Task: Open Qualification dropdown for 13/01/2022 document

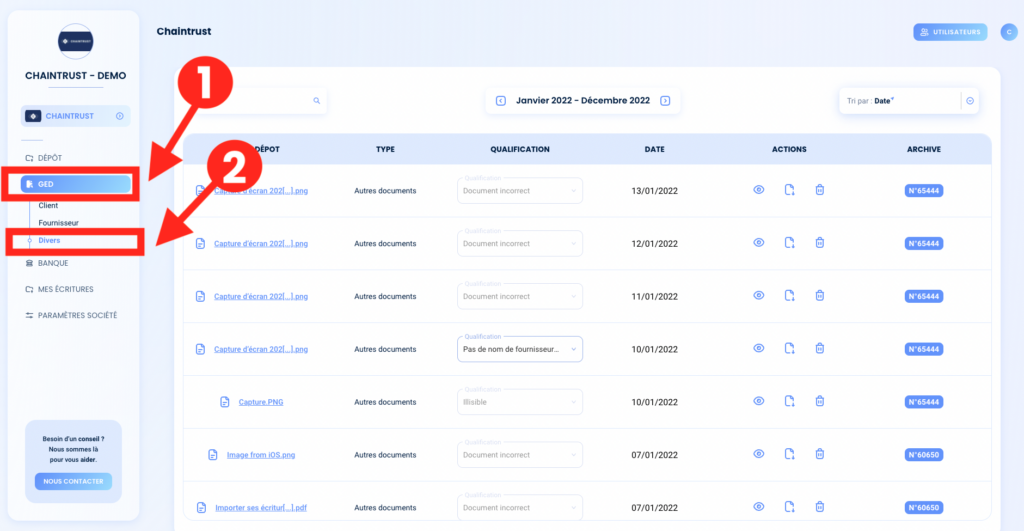Action: (x=520, y=191)
